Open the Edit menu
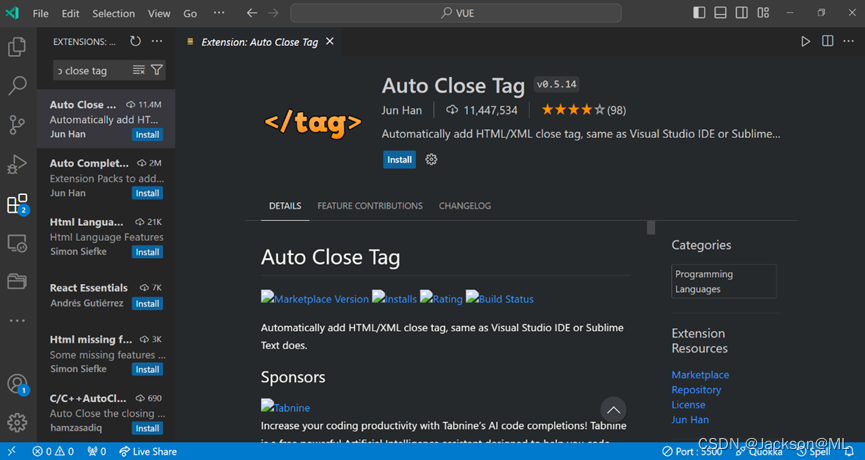The width and height of the screenshot is (865, 460). click(x=70, y=13)
